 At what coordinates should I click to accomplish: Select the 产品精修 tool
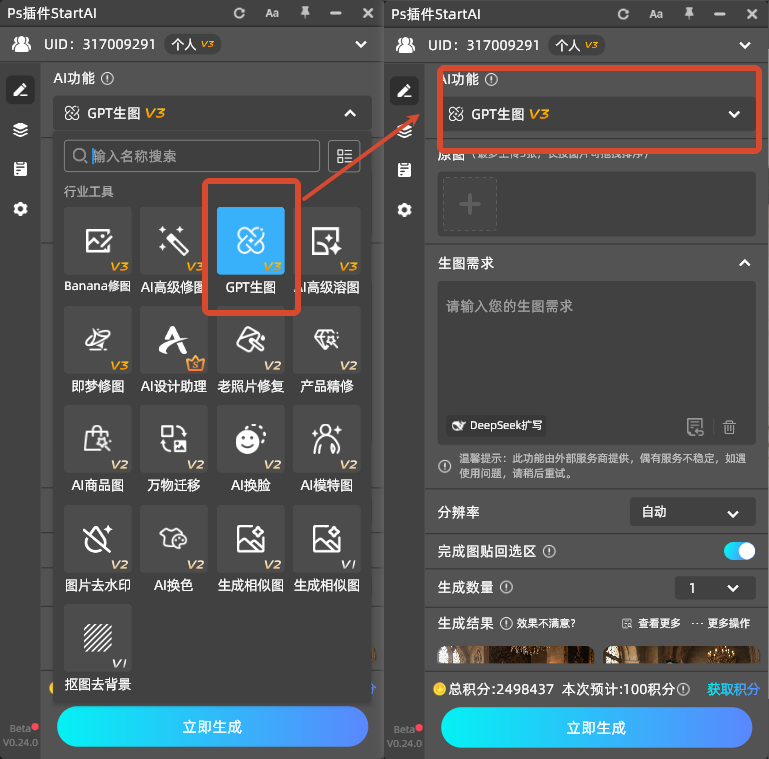click(327, 340)
